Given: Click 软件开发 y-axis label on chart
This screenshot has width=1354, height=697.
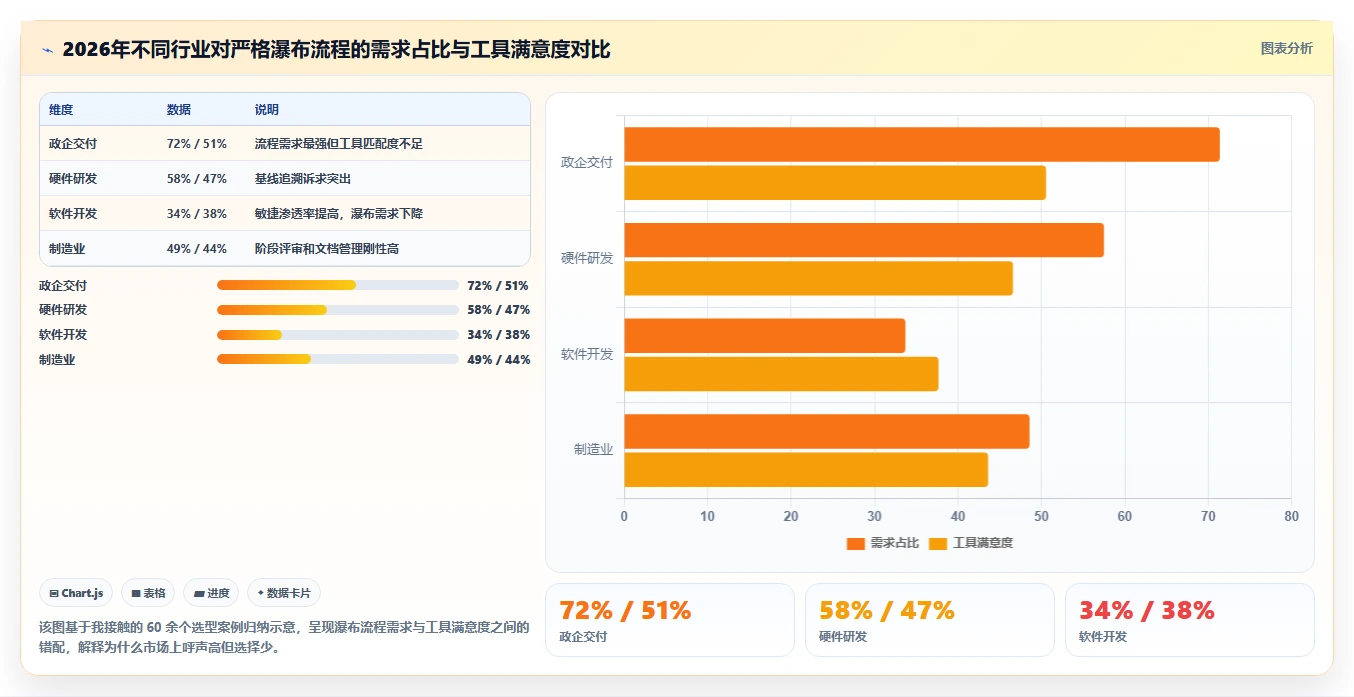Looking at the screenshot, I should coord(587,354).
